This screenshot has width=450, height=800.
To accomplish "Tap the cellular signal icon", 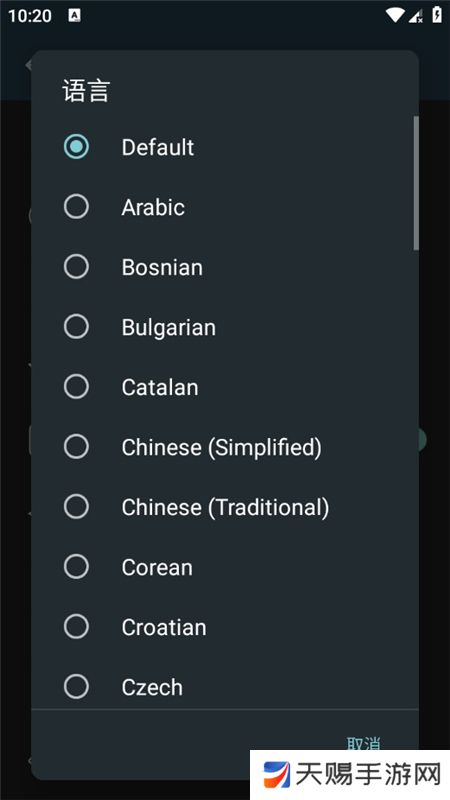I will point(416,15).
